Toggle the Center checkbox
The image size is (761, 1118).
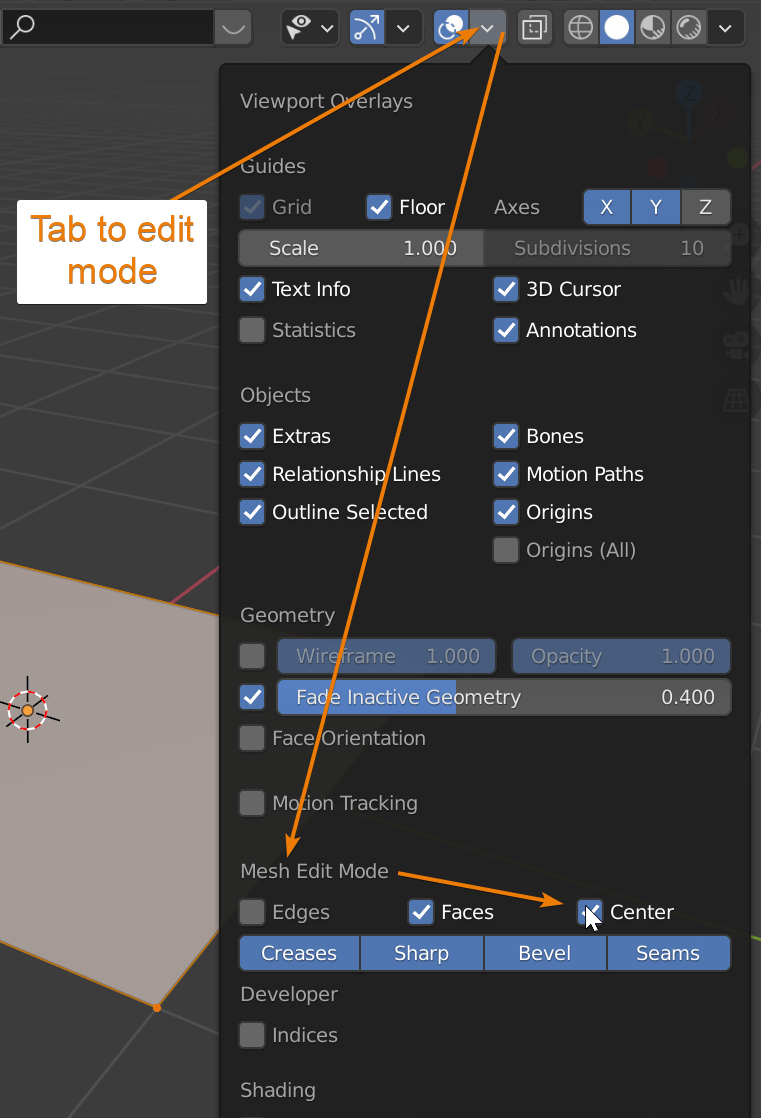590,912
